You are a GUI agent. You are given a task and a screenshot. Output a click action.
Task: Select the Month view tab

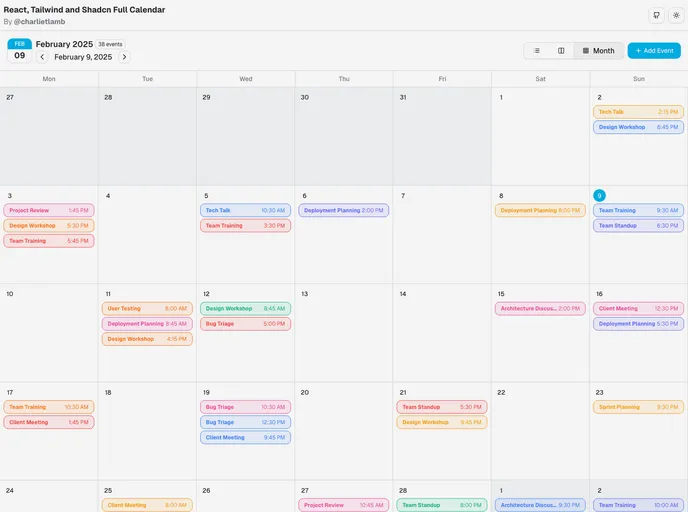click(x=598, y=51)
